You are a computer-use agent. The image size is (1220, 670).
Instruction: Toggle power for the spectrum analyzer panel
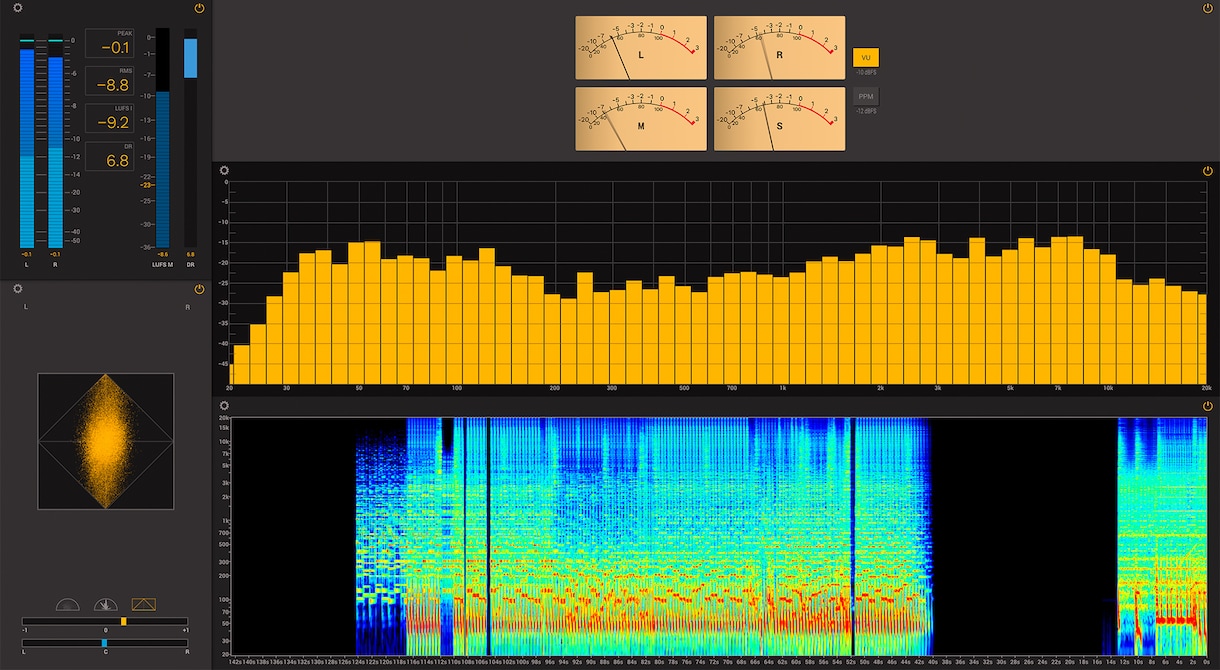(1207, 171)
